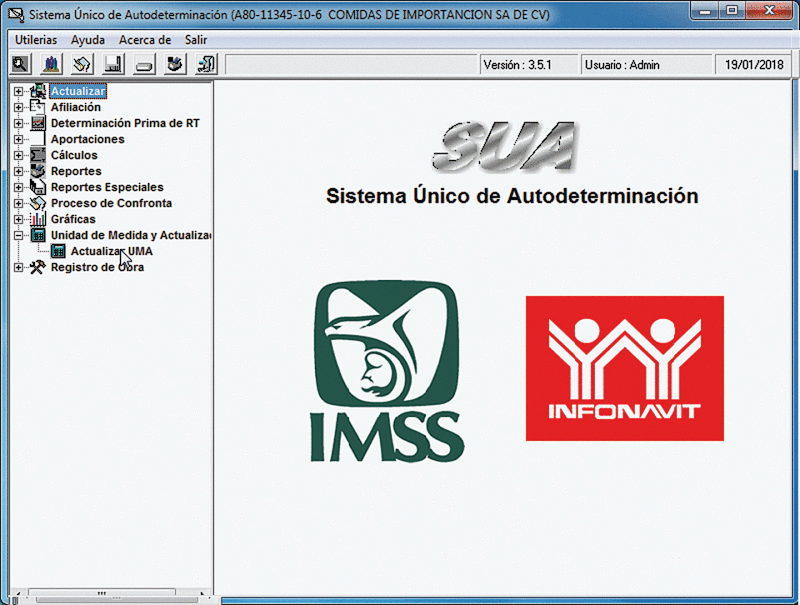This screenshot has height=605, width=800.
Task: Open the Acerca de menu
Action: click(x=145, y=40)
